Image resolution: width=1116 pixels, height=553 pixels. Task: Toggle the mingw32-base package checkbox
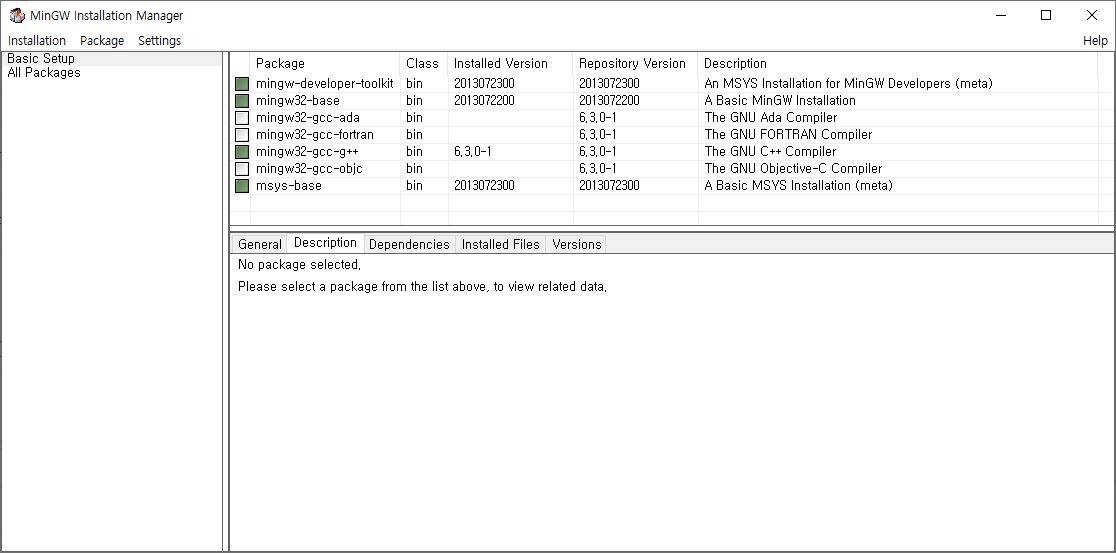(242, 101)
